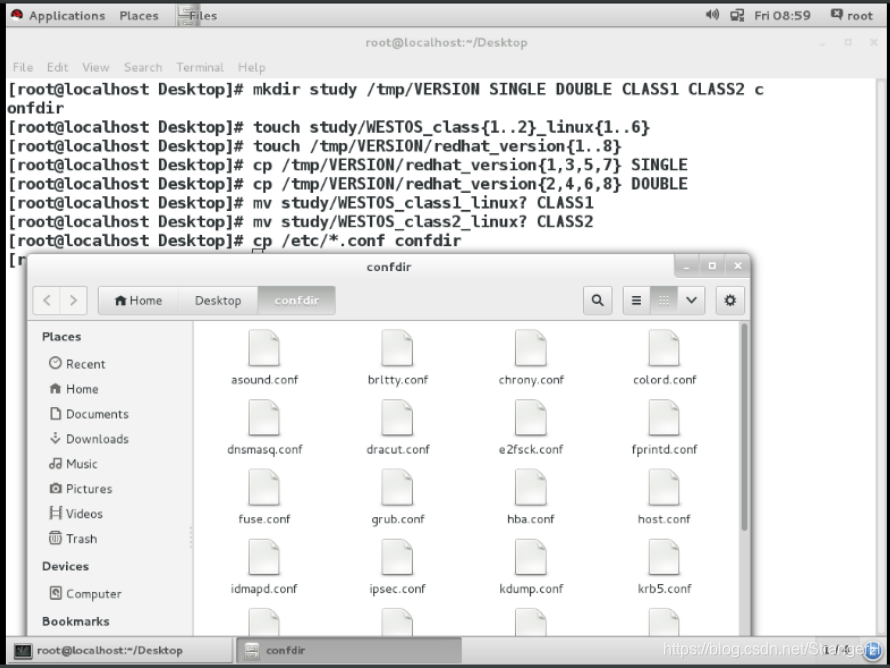Open the Places menu in top panel
Image resolution: width=890 pixels, height=668 pixels.
point(138,15)
